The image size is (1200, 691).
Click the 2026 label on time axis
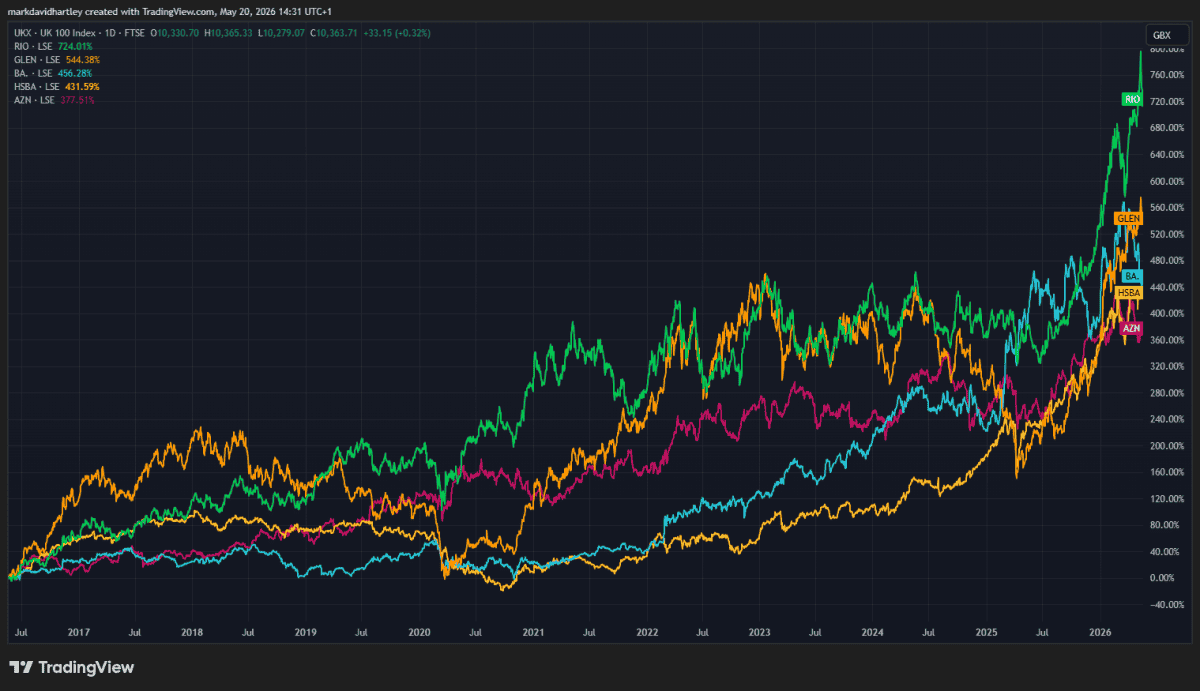(1100, 633)
